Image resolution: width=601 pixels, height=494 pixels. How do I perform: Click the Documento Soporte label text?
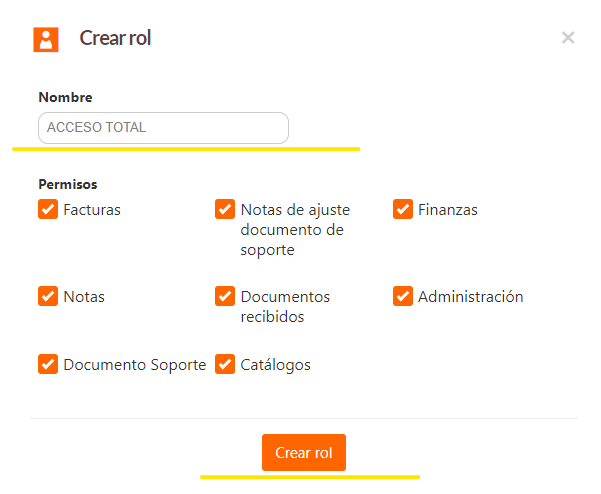click(x=135, y=365)
